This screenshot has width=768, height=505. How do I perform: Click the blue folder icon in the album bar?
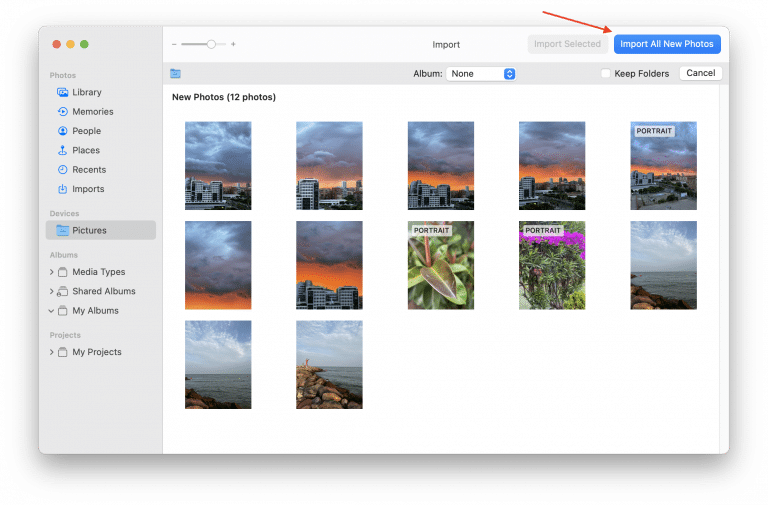click(x=175, y=73)
